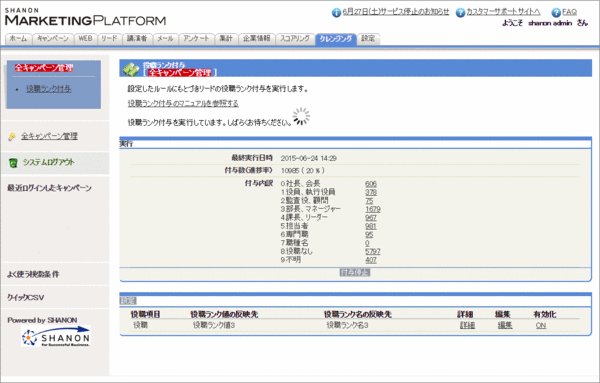The width and height of the screenshot is (600, 383).
Task: Click the Shanon Marketing Platform logo
Action: (x=85, y=17)
